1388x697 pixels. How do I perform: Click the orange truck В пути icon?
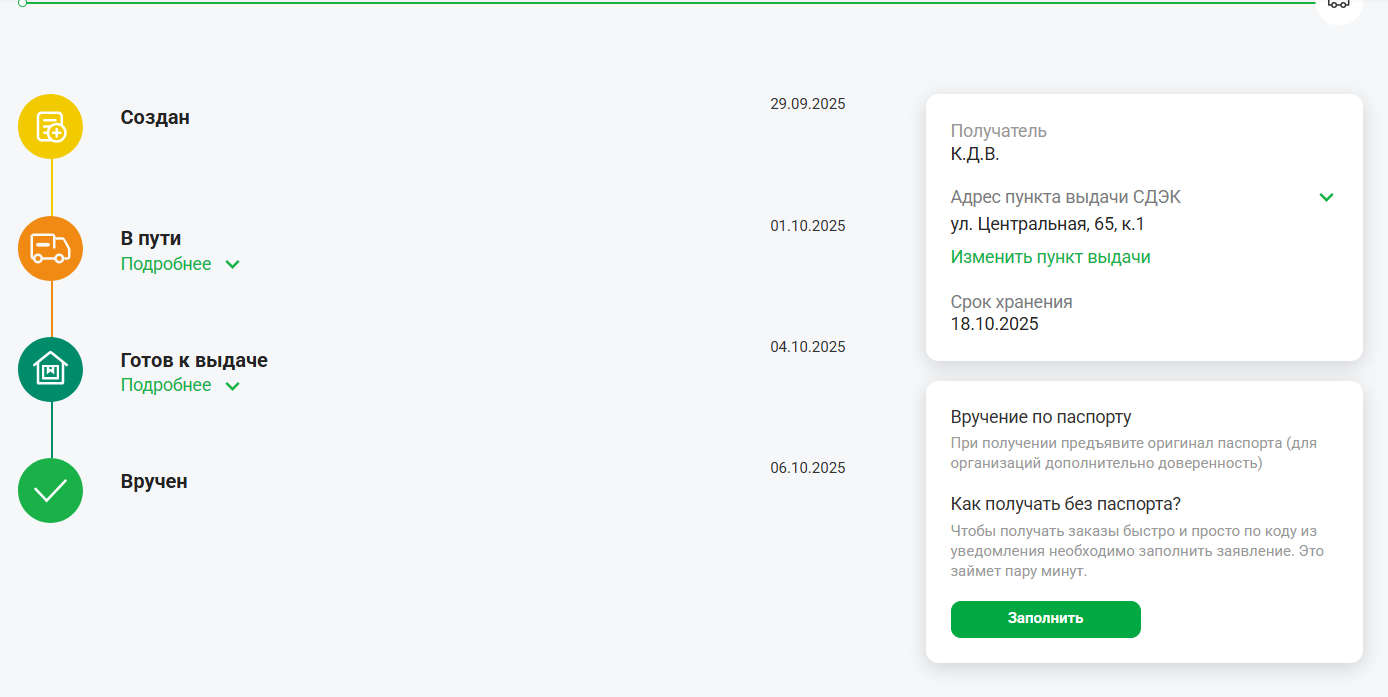50,247
